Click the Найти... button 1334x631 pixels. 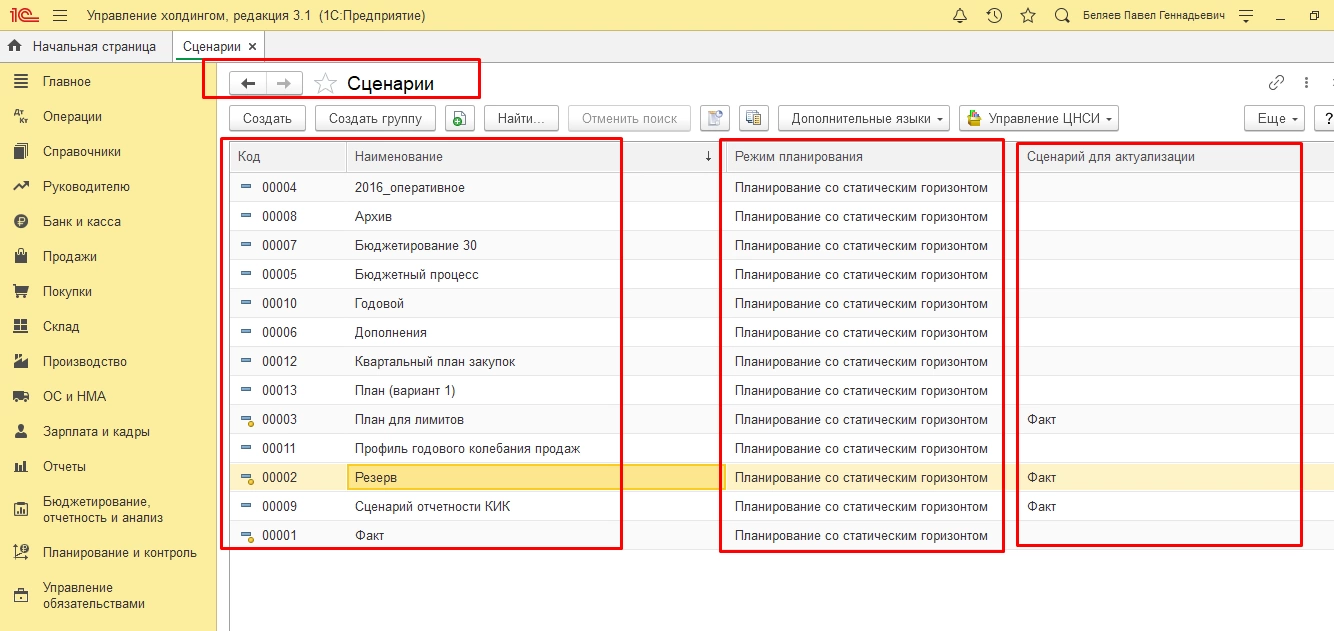coord(521,118)
